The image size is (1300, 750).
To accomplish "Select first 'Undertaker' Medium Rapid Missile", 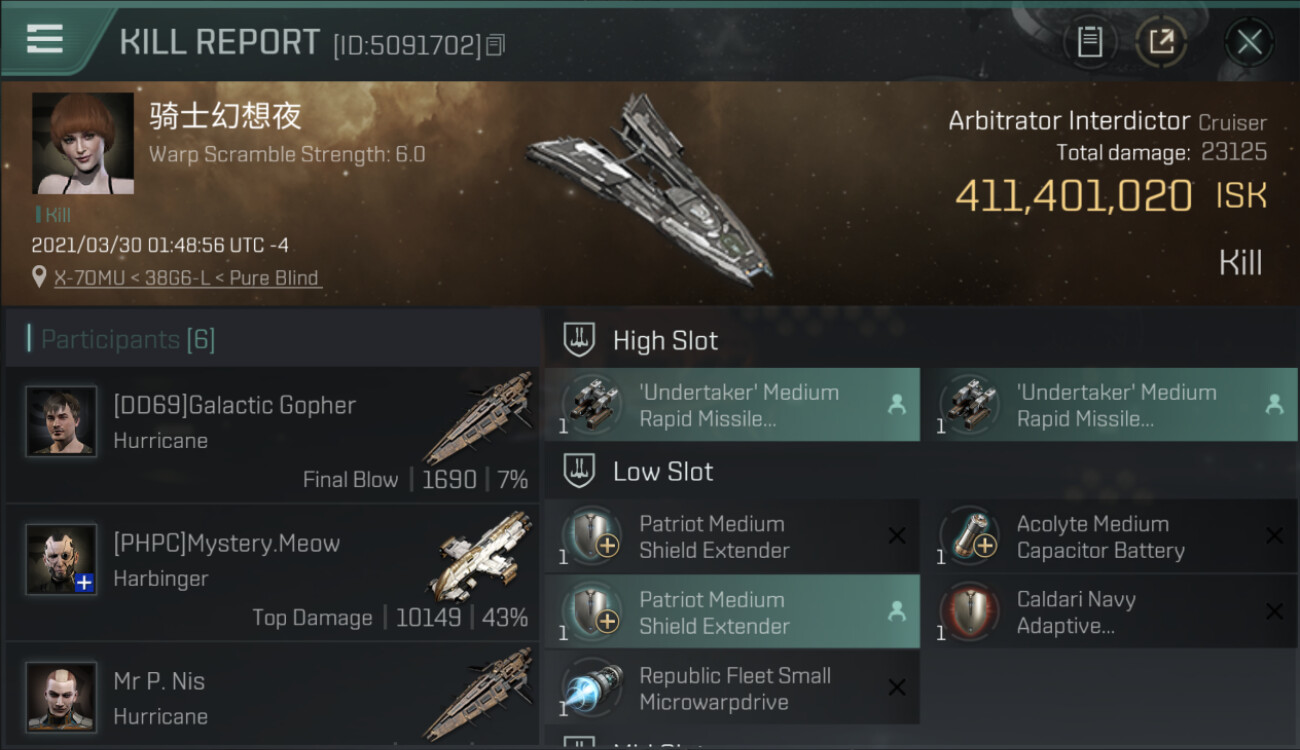I will click(732, 405).
